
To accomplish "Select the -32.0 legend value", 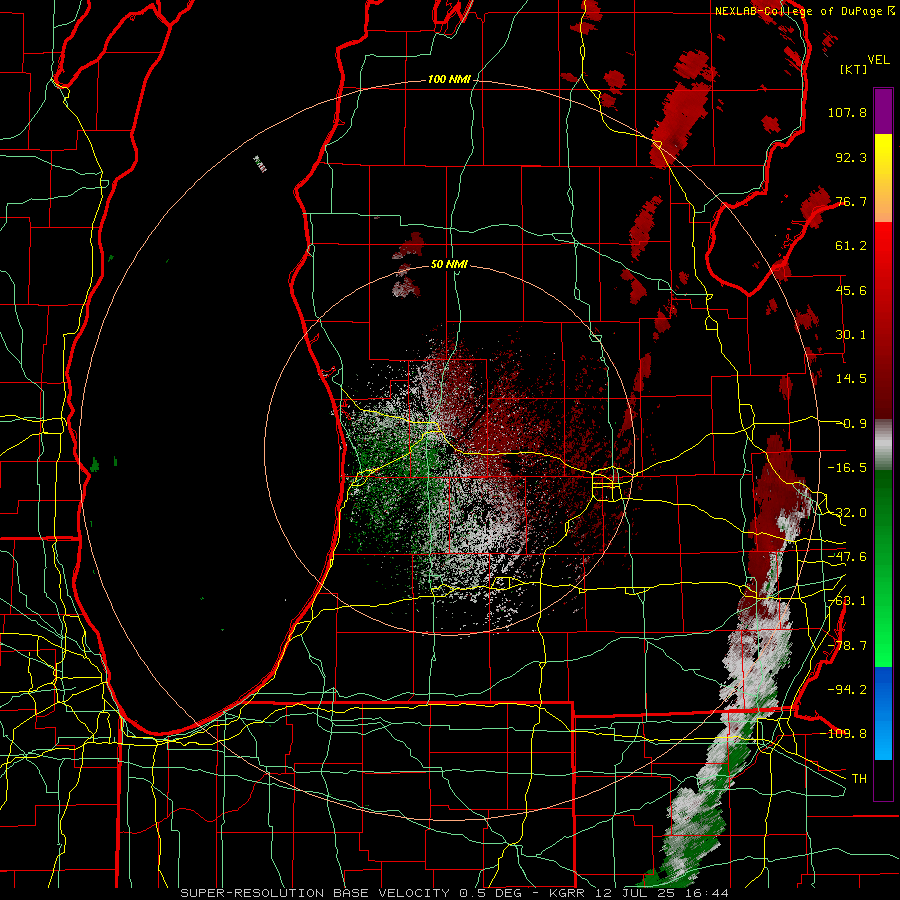I will (847, 513).
